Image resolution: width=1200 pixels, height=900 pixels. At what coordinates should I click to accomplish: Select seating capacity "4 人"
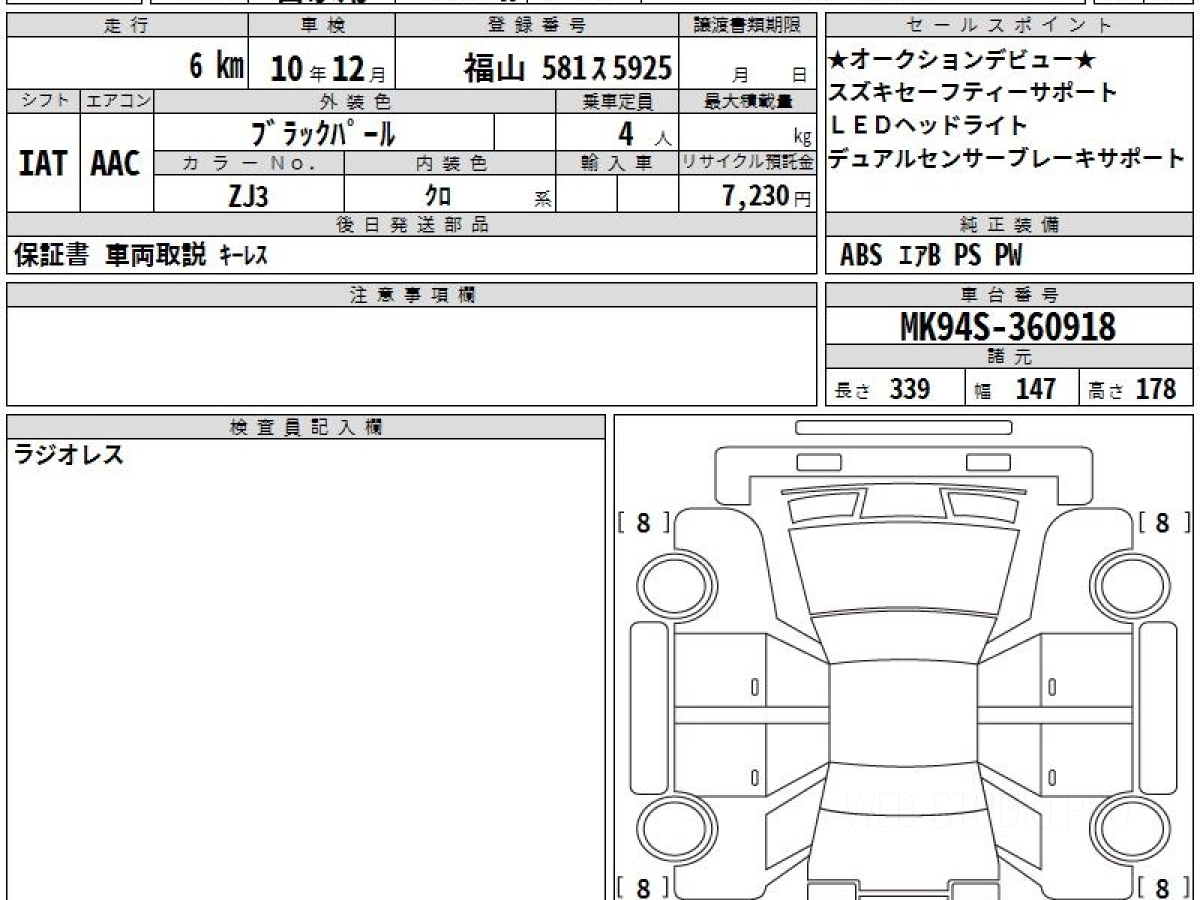647,133
